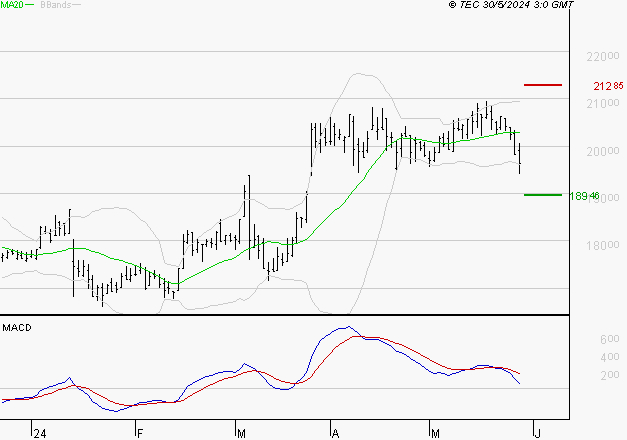
Task: Click the 400 MACD axis label
Action: click(x=610, y=357)
